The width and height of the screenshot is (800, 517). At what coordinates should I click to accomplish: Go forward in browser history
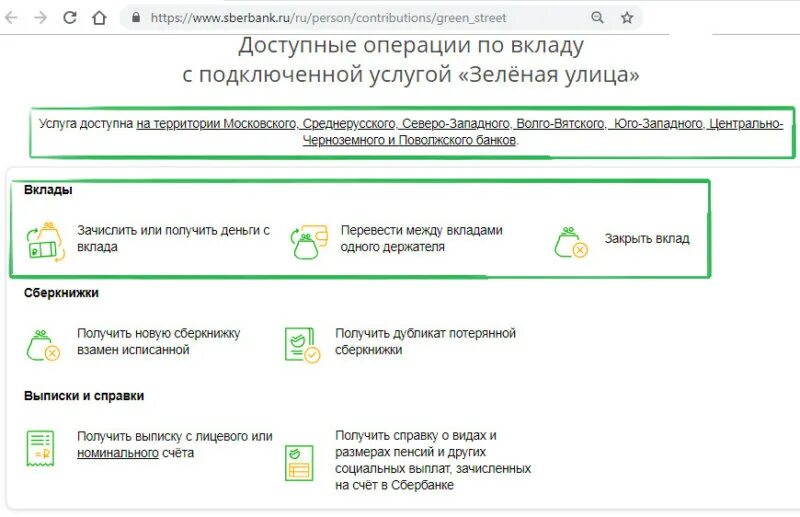[40, 18]
